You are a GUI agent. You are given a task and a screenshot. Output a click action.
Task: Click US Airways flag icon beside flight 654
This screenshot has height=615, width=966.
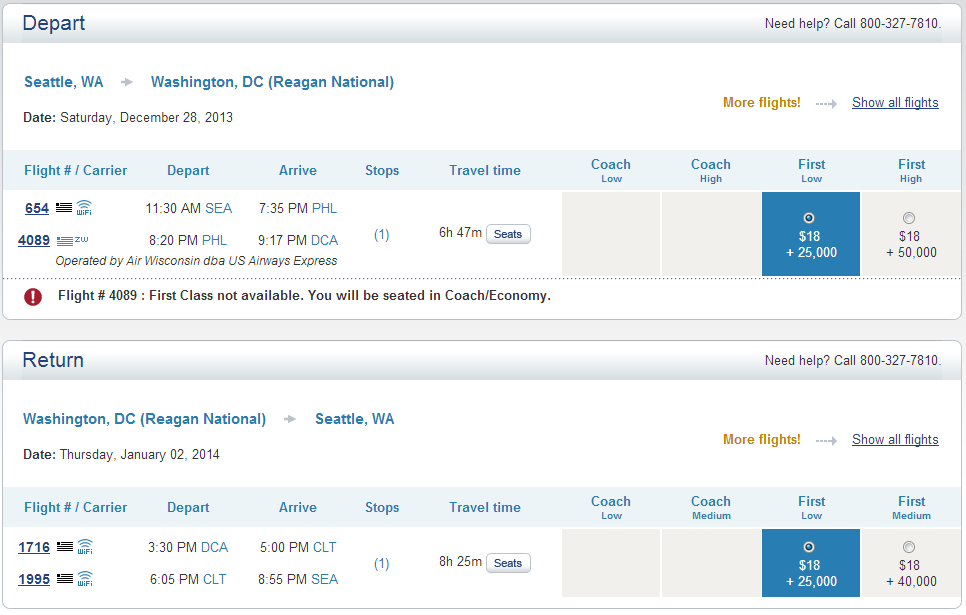tap(64, 208)
